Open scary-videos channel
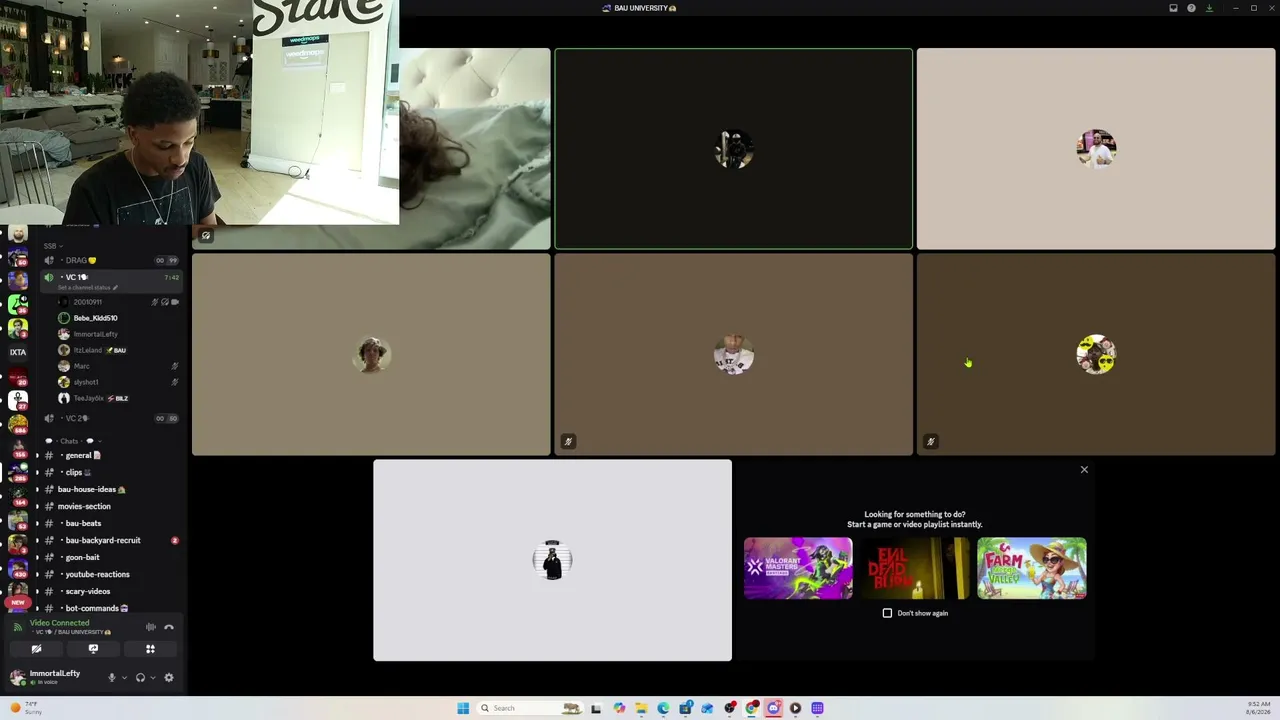This screenshot has height=720, width=1280. (108, 591)
